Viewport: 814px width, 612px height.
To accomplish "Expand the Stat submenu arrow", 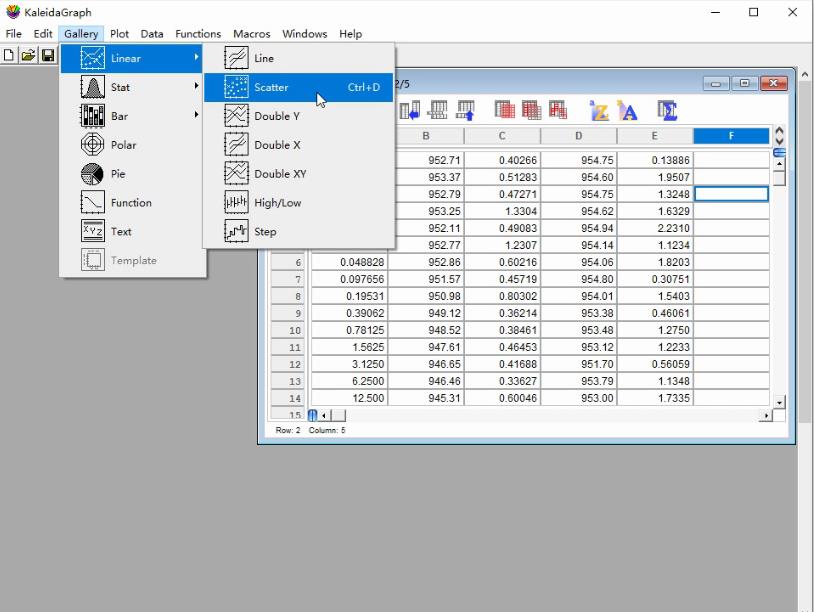I will point(197,86).
